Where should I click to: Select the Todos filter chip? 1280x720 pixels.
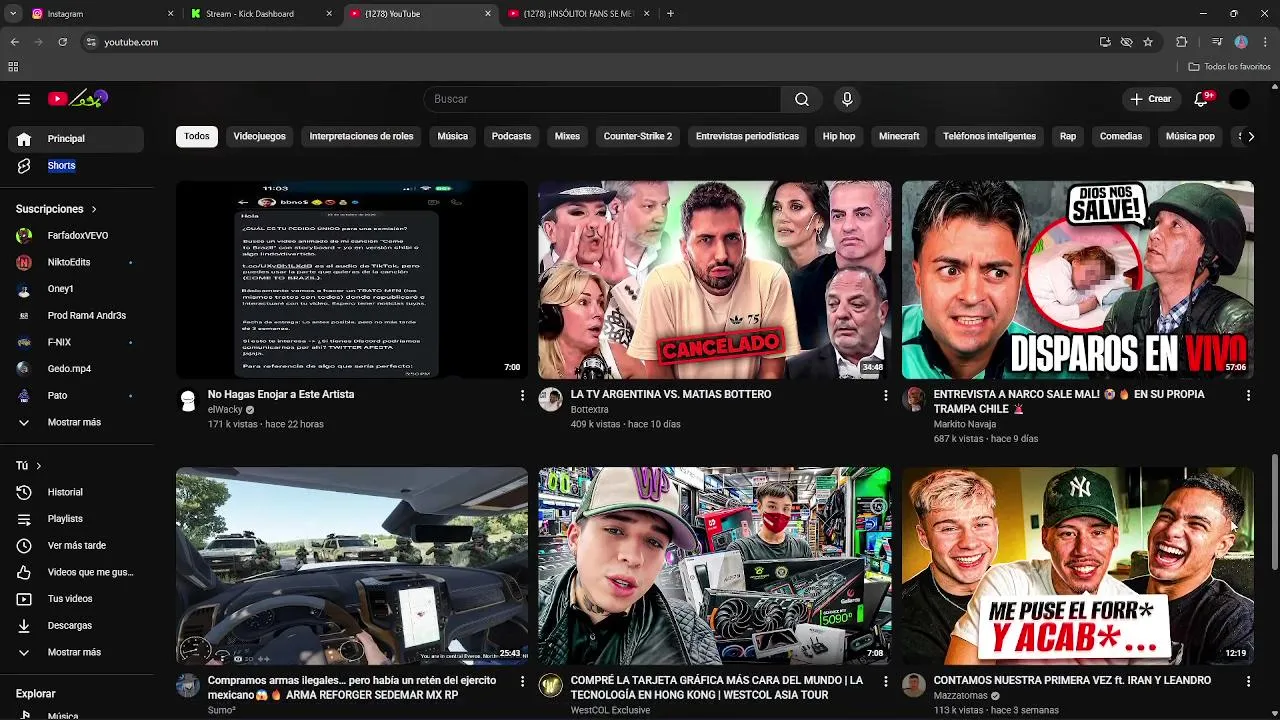(x=197, y=136)
